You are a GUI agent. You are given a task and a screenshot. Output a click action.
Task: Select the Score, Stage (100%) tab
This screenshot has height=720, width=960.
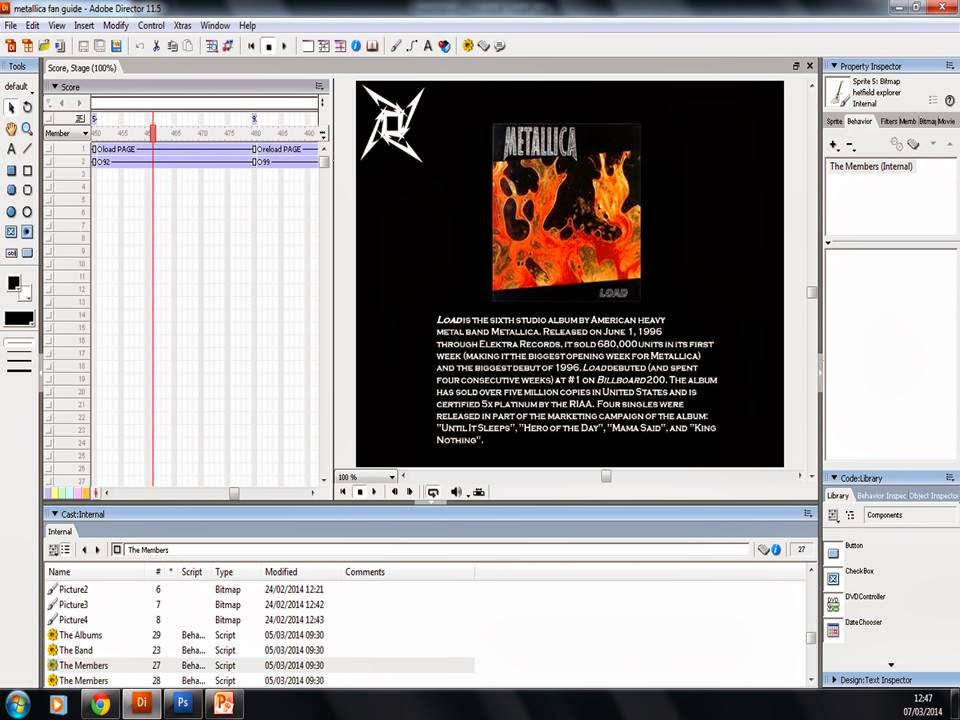pos(82,68)
